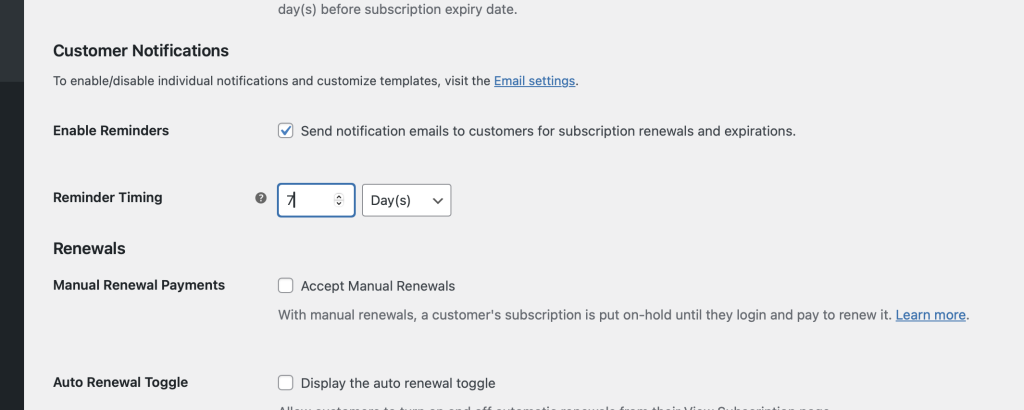The width and height of the screenshot is (1024, 410).
Task: Click the up arrow in the Reminder Timing stepper
Action: pyautogui.click(x=339, y=196)
